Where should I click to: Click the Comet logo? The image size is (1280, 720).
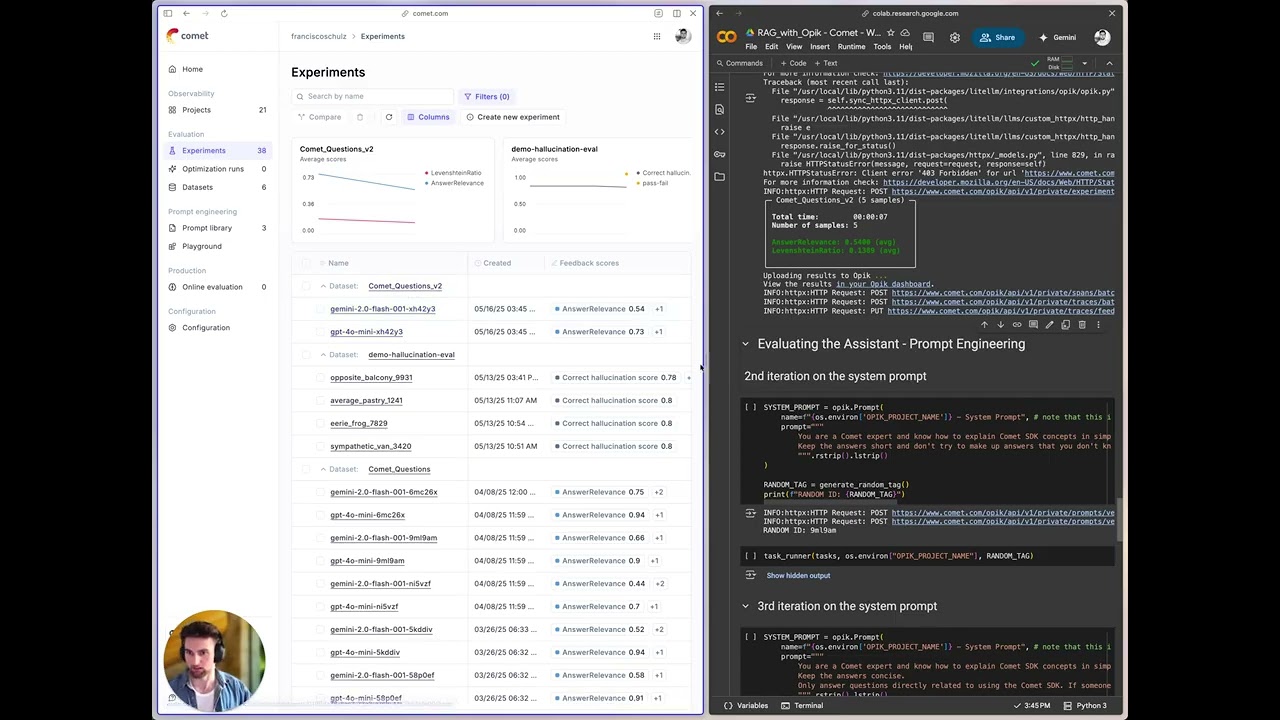click(x=188, y=36)
